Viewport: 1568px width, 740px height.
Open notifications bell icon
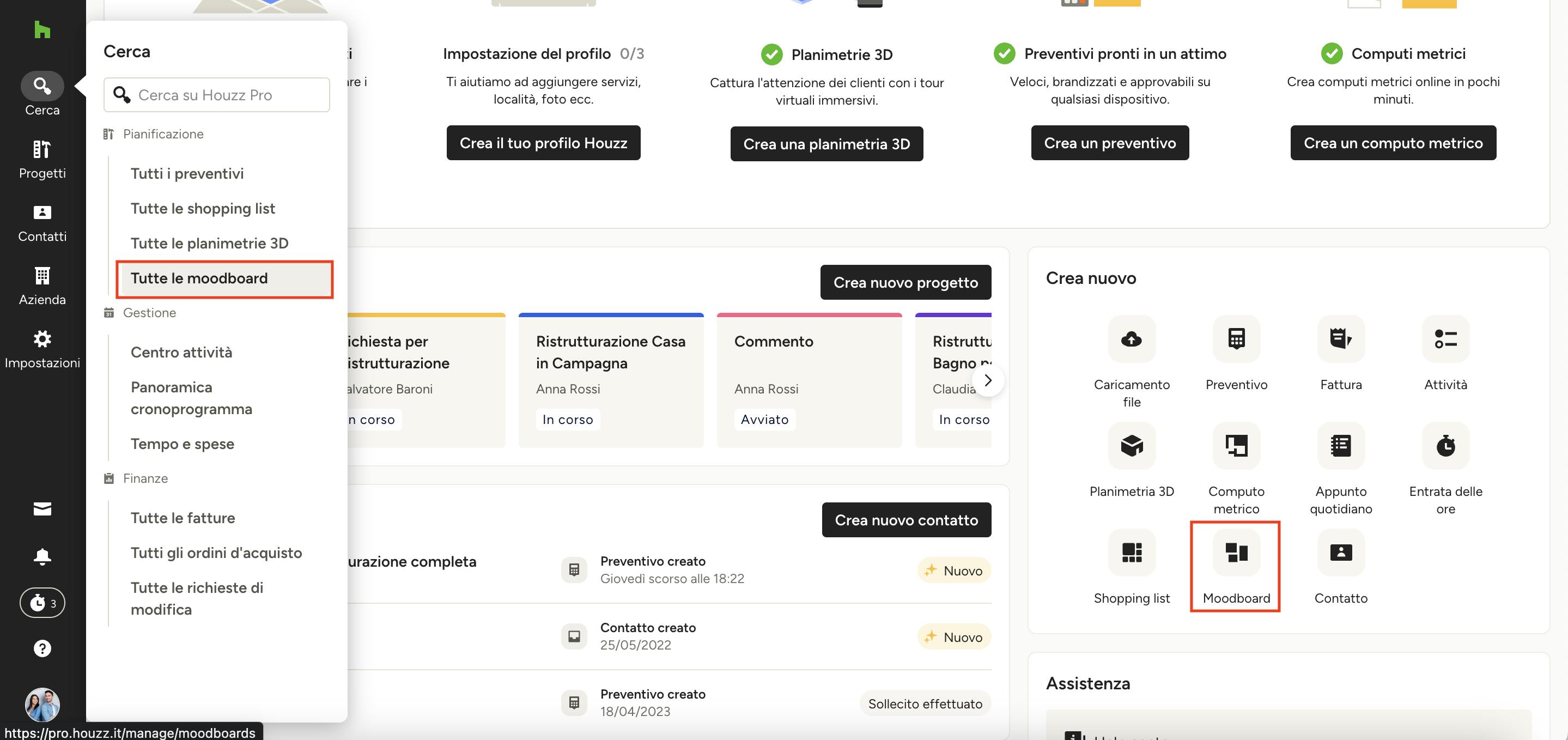pos(42,556)
